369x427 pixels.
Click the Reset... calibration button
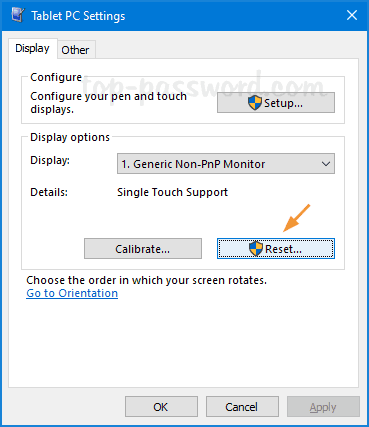[x=276, y=249]
